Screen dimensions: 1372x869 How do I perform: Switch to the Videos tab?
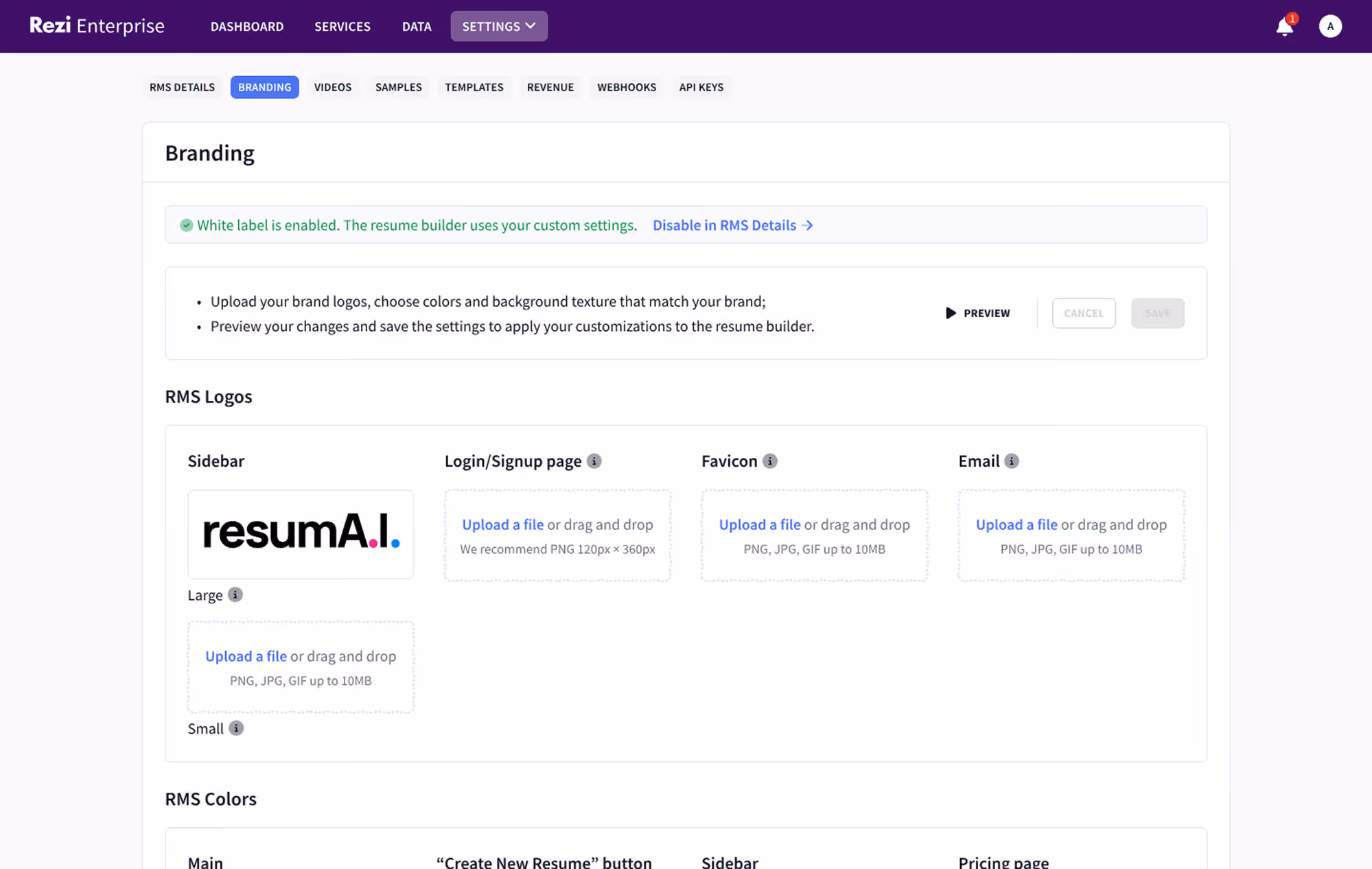pyautogui.click(x=333, y=87)
